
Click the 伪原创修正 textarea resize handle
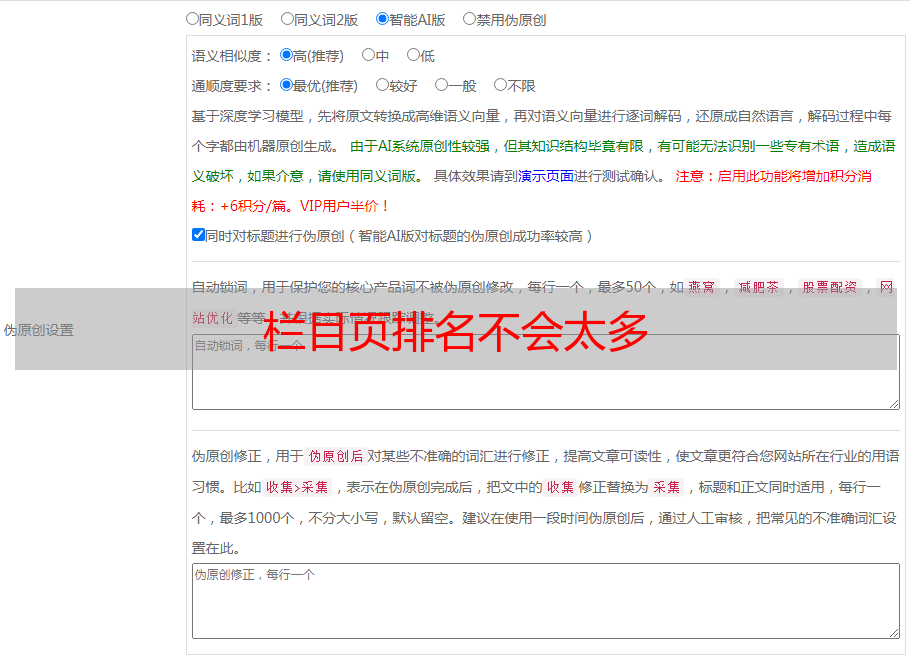893,632
